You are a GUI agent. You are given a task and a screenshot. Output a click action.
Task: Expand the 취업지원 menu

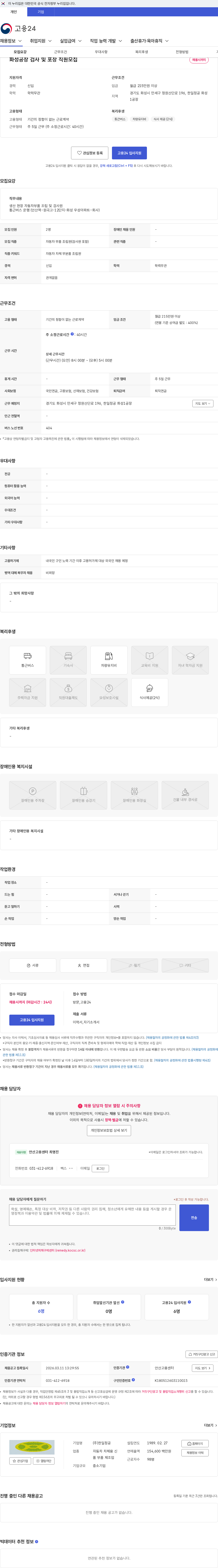click(41, 41)
